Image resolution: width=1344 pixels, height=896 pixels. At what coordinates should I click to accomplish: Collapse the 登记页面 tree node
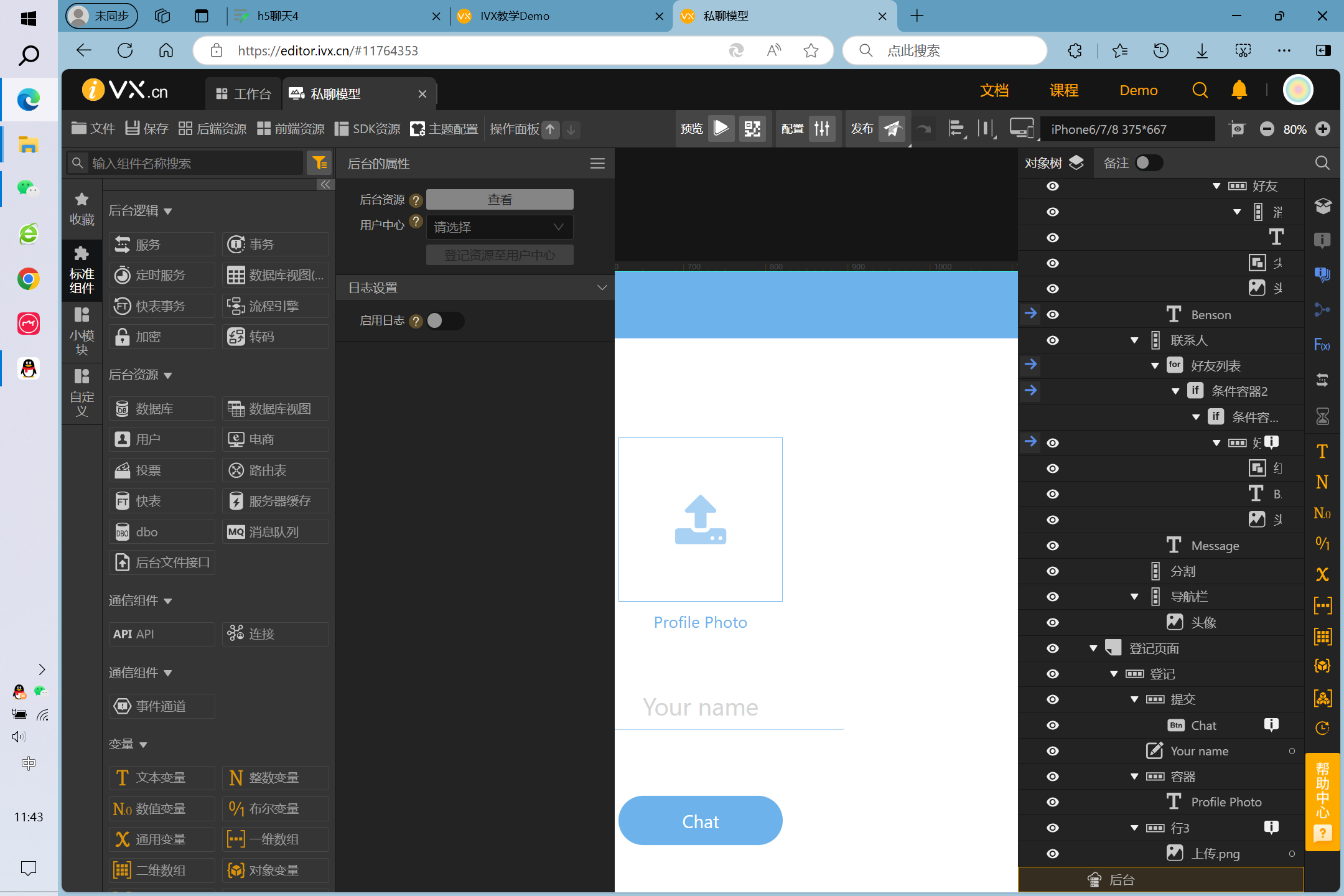point(1093,648)
